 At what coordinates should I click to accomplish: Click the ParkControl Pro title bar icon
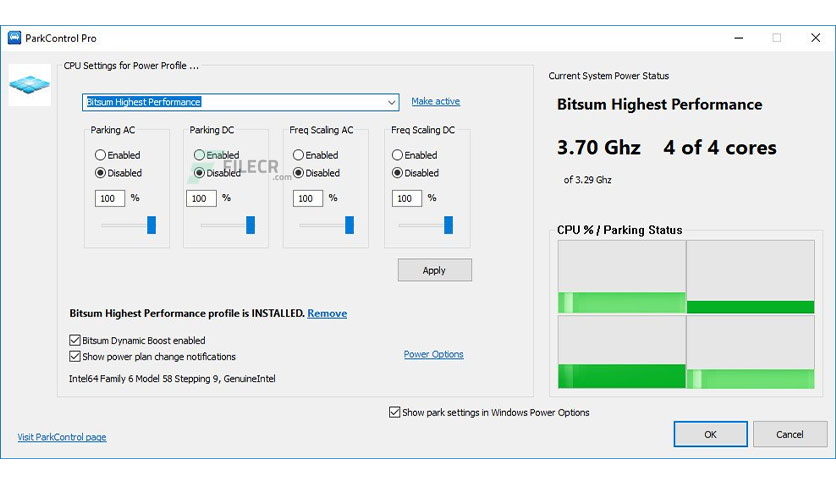click(x=14, y=38)
